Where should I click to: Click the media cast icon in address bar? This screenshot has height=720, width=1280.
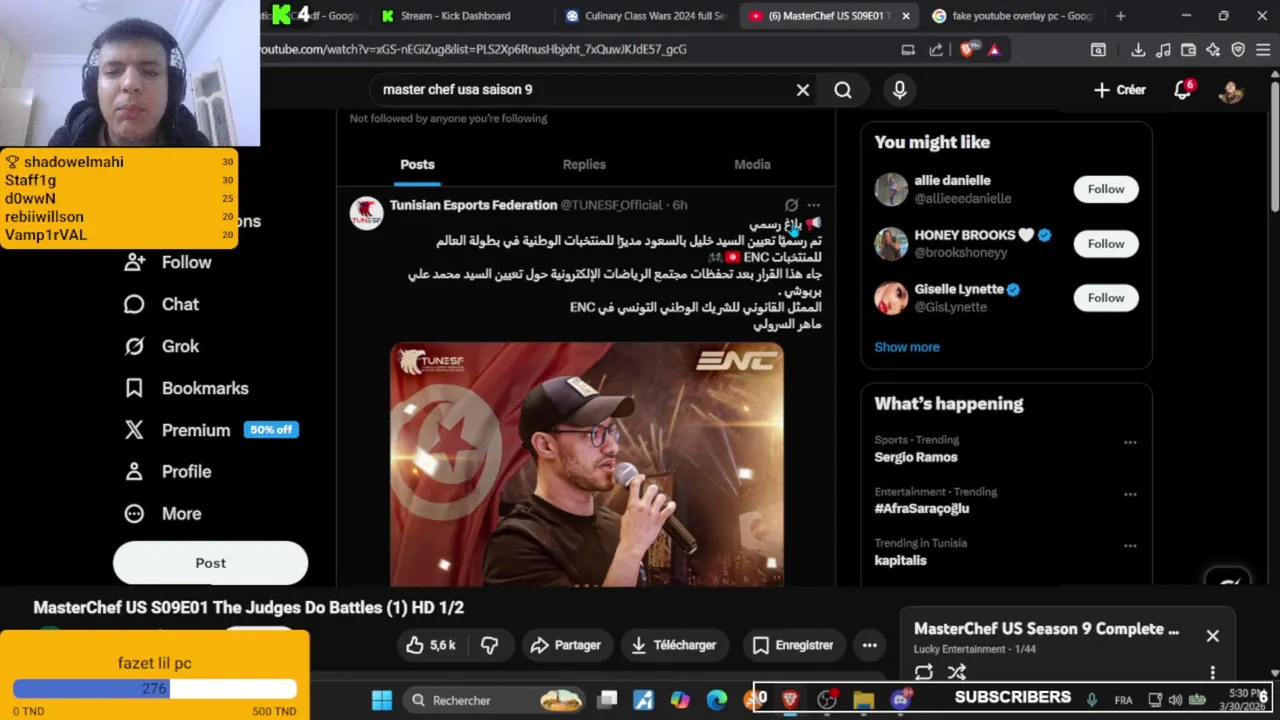(x=908, y=49)
